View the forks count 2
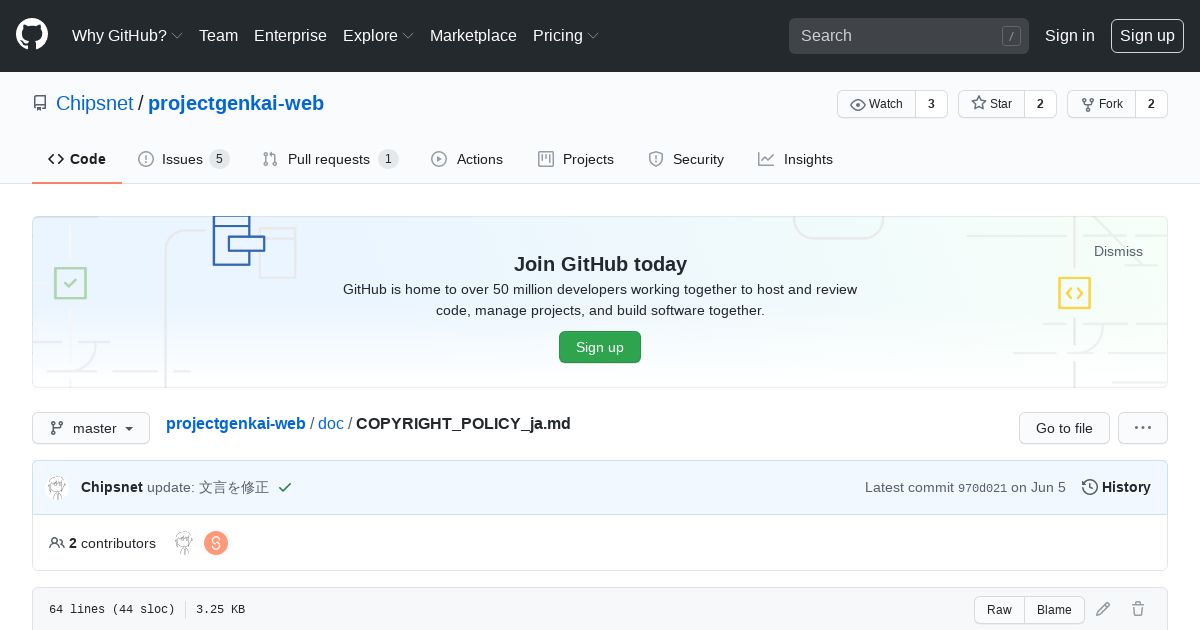The height and width of the screenshot is (630, 1200). [1151, 104]
